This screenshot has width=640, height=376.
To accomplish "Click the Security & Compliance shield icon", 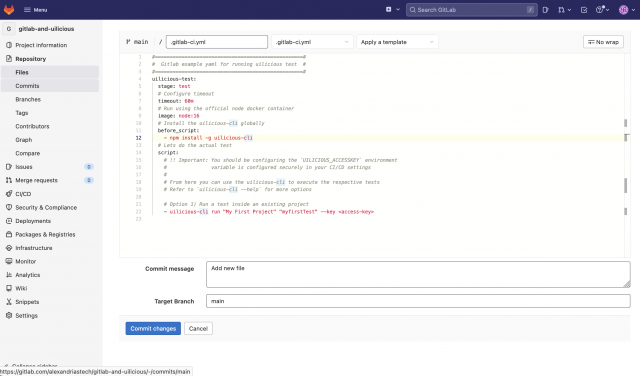I will (9, 207).
